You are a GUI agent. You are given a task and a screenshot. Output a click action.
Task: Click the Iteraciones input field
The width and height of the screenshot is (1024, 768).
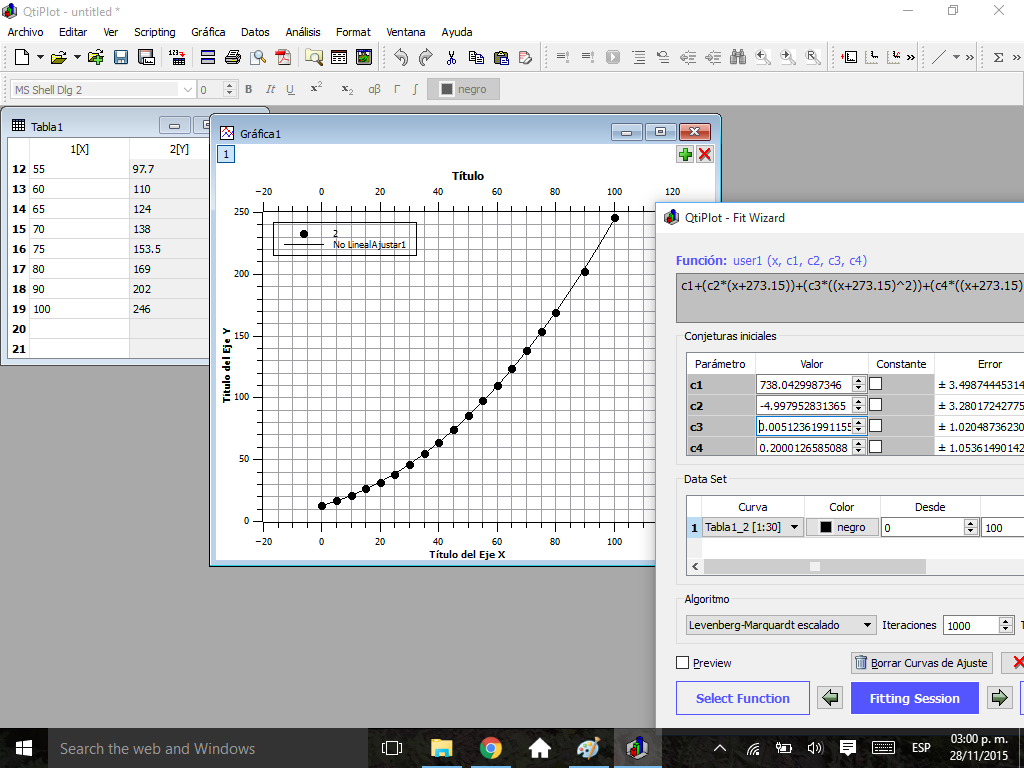click(x=971, y=625)
